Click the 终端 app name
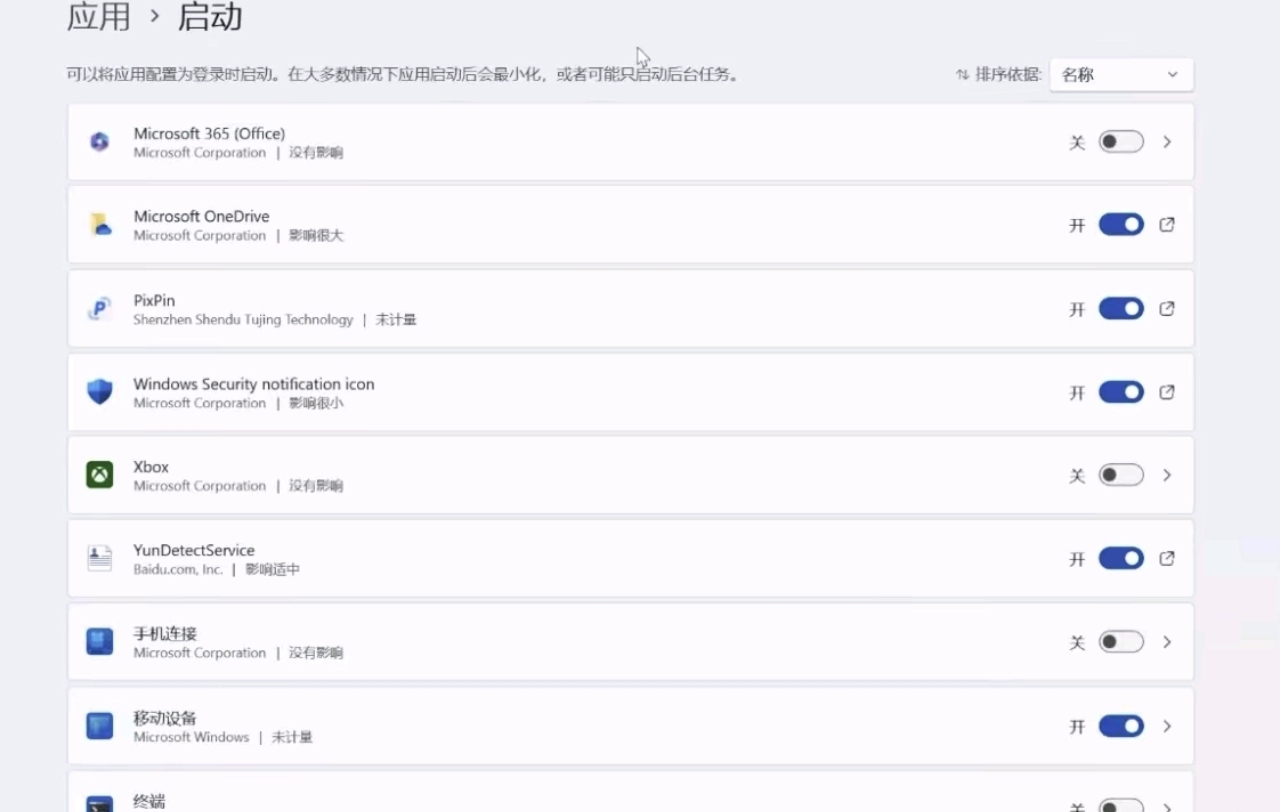This screenshot has height=812, width=1280. tap(149, 802)
